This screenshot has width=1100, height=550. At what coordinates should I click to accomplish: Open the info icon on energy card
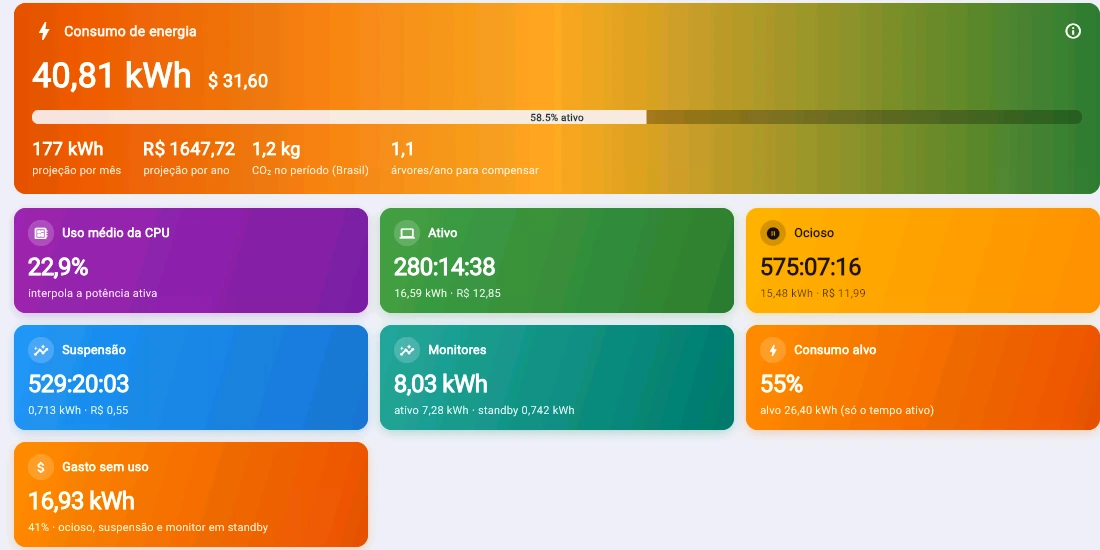click(1073, 31)
